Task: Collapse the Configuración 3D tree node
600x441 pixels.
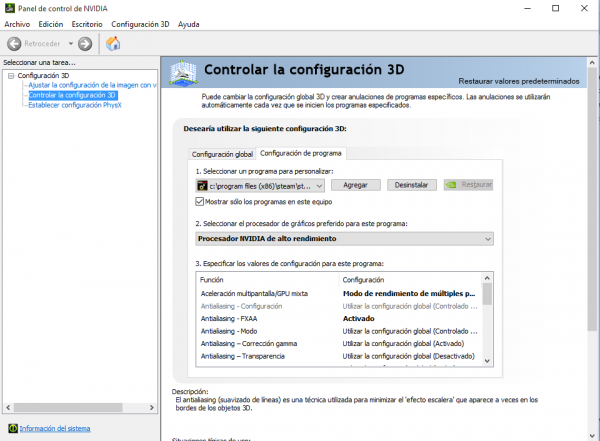Action: tap(11, 76)
